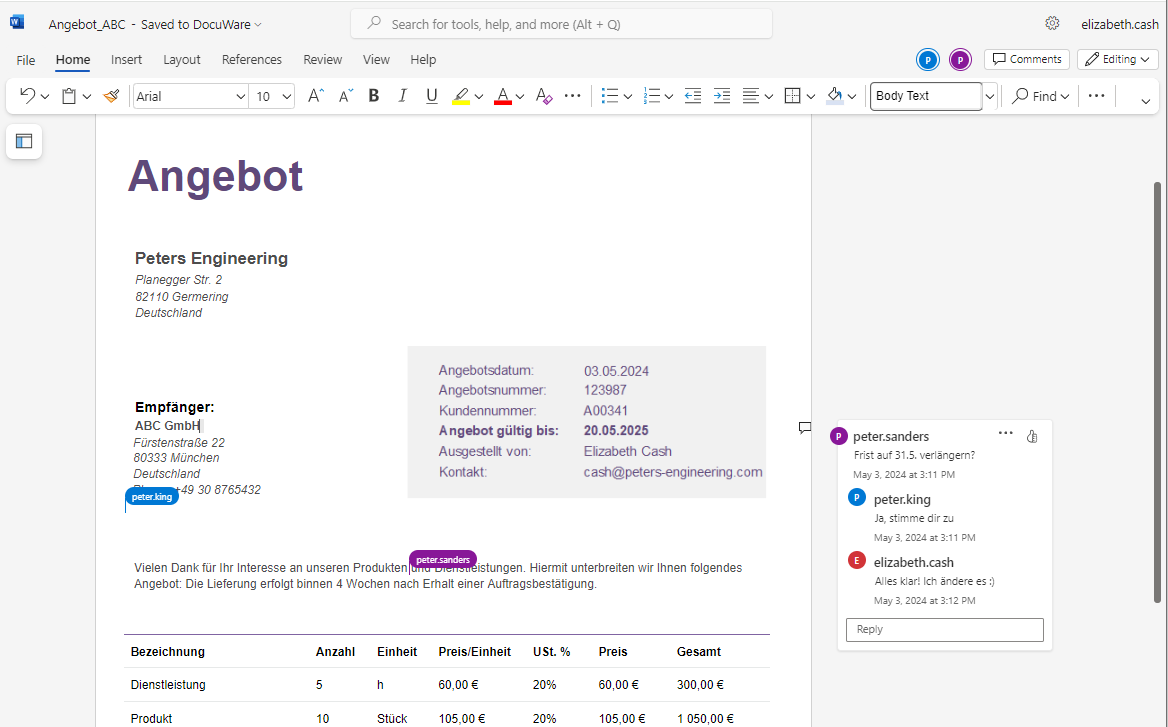Toggle bold formatting
The width and height of the screenshot is (1168, 727).
click(374, 96)
